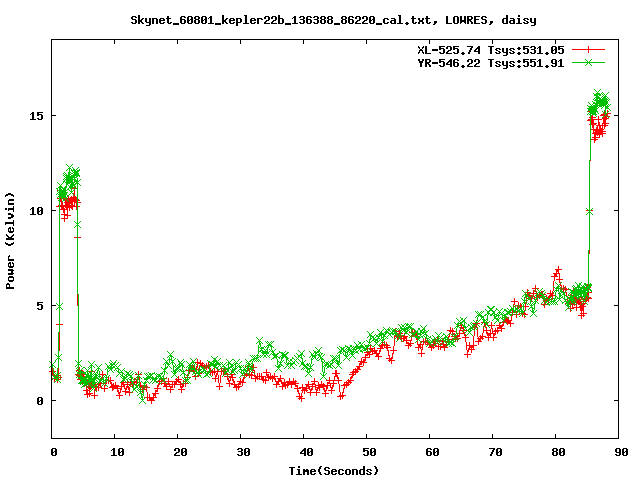The image size is (640, 480).
Task: Click x-axis tick label 30
Action: [243, 452]
